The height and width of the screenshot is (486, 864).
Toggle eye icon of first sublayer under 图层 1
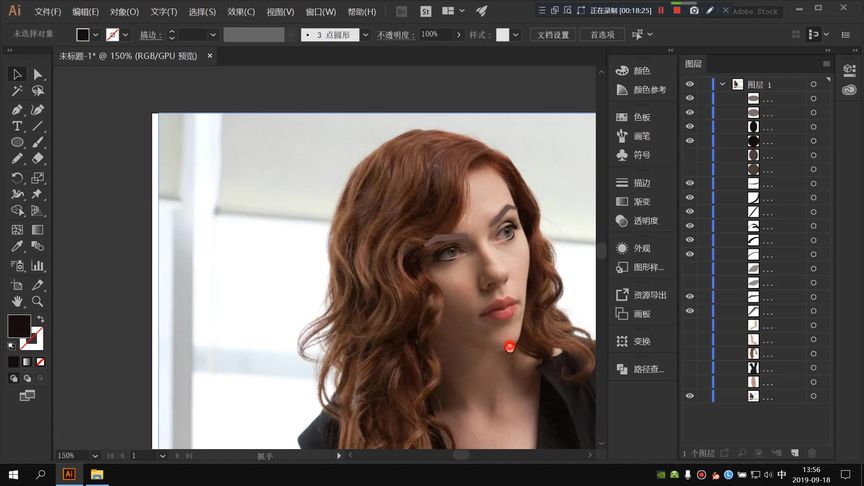(x=690, y=99)
